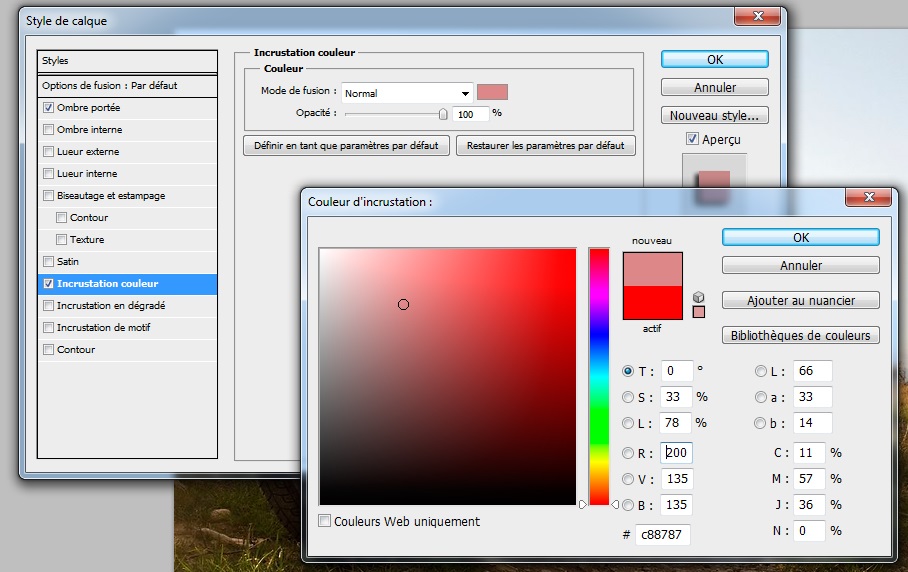The image size is (908, 572).
Task: Click Définir en tant que paramètres par défaut
Action: click(x=345, y=146)
